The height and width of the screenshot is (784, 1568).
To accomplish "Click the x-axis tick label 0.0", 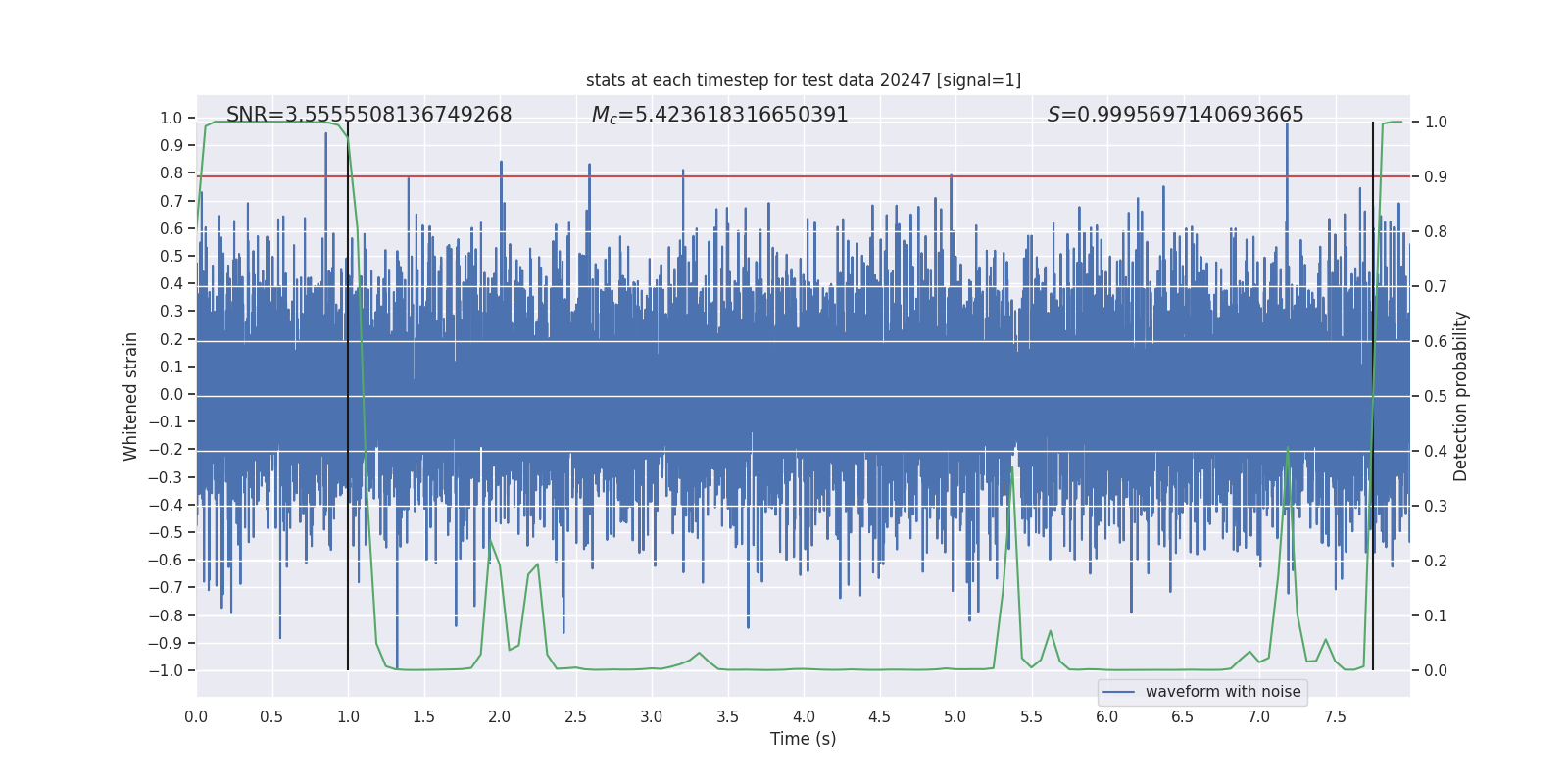I will (x=196, y=716).
